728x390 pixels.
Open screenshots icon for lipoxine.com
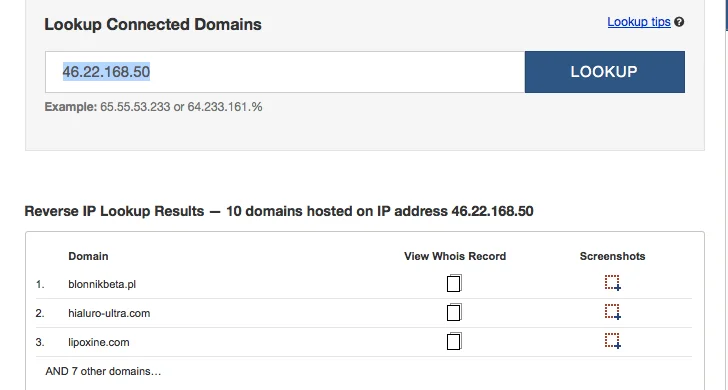click(x=613, y=341)
